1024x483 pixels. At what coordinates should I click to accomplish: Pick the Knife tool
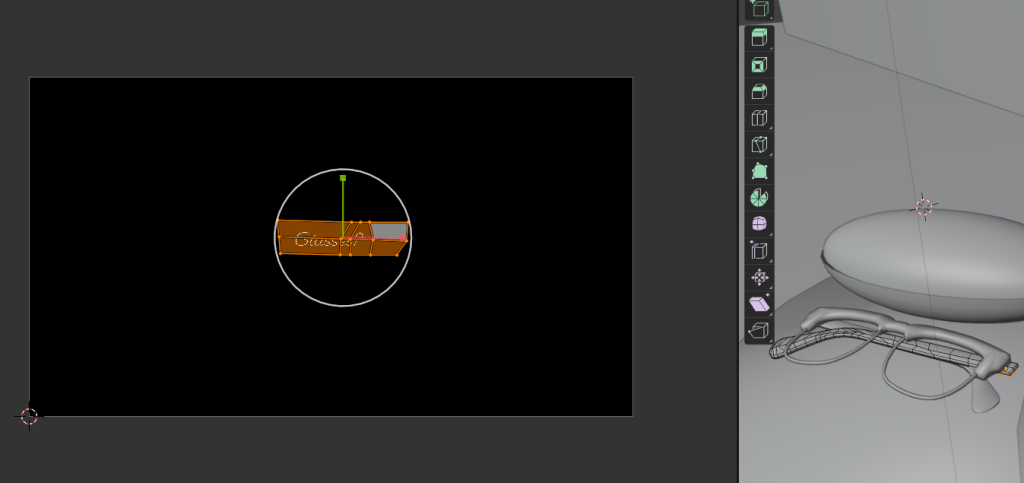(759, 145)
